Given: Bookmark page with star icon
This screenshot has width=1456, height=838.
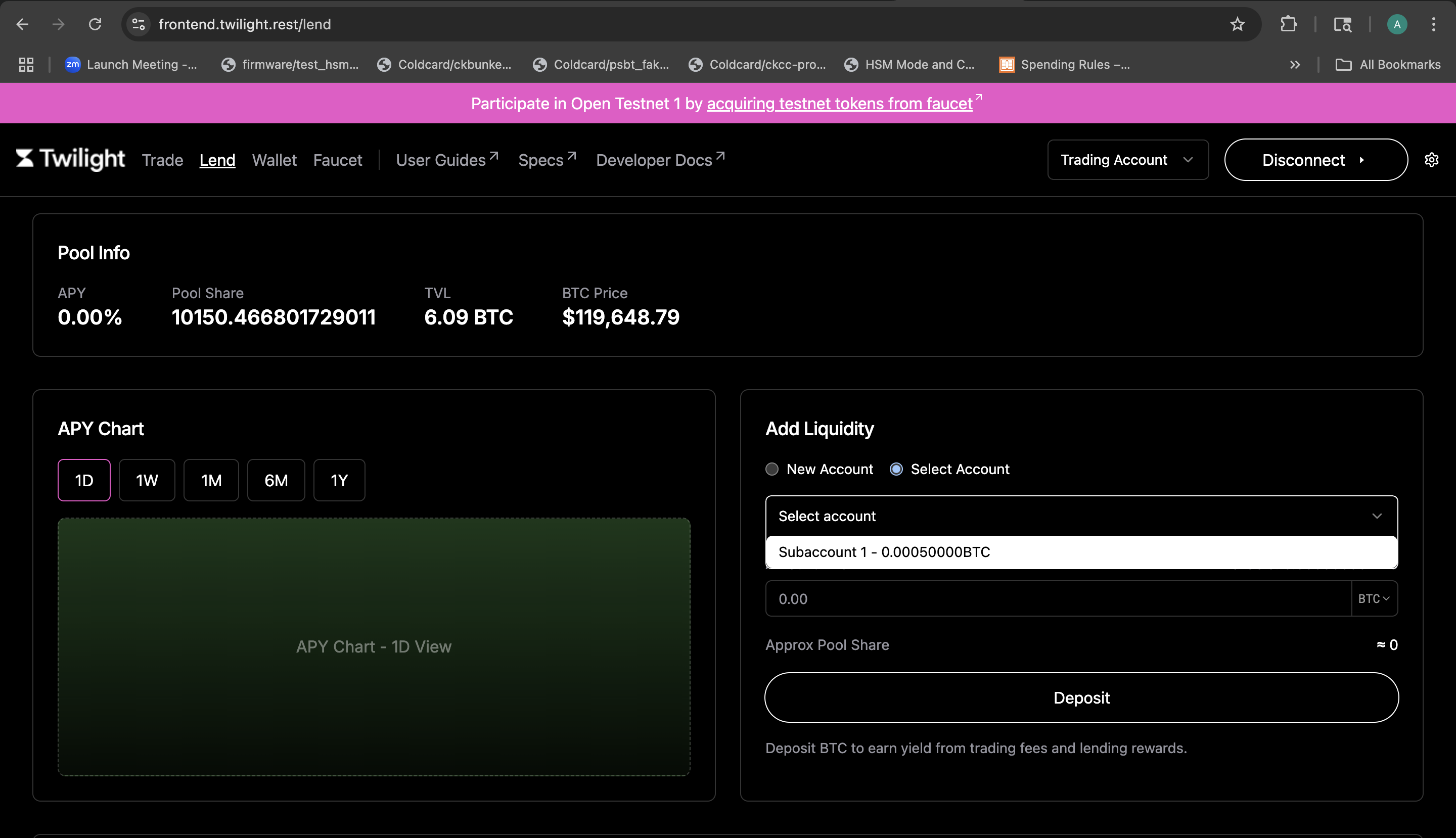Looking at the screenshot, I should (x=1237, y=24).
